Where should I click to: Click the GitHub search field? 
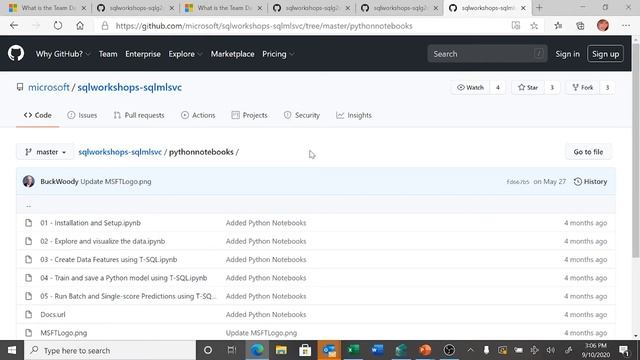tap(487, 54)
